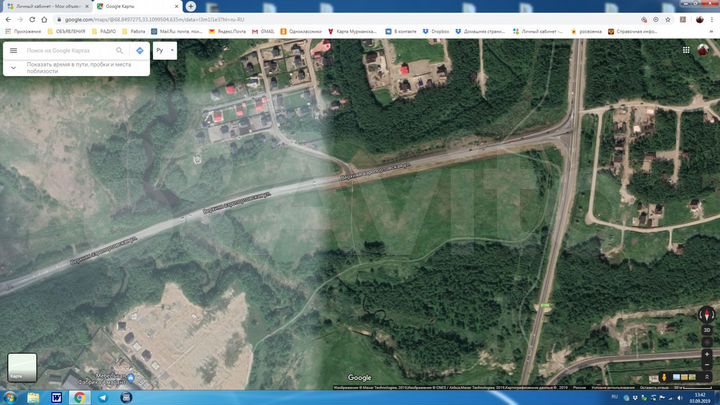Screen dimensions: 720x405
Task: Go back in browser history
Action: (8, 20)
